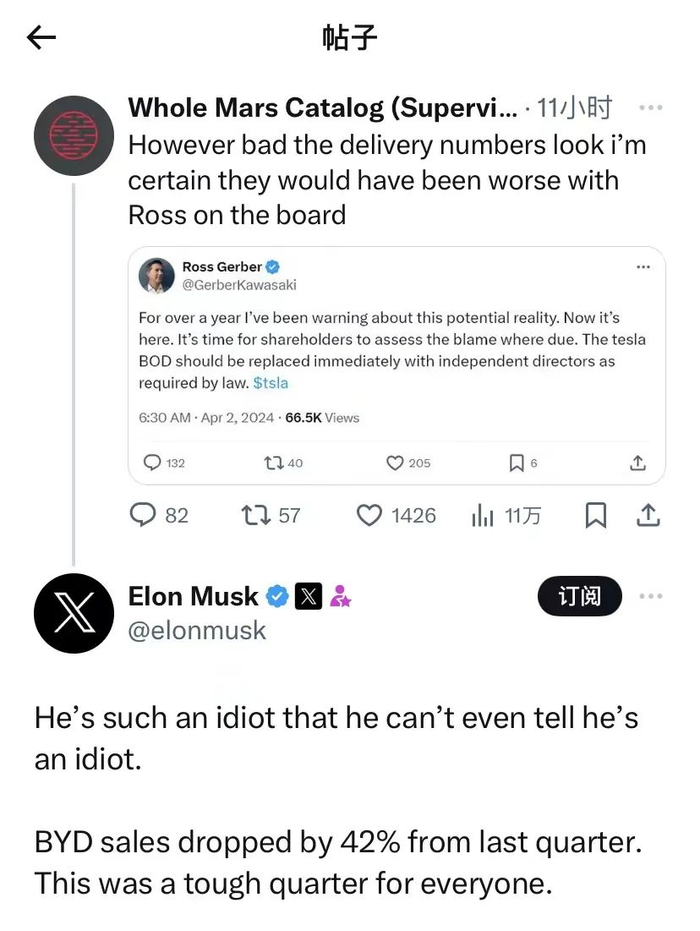Click the Subscribe (订阅) button
Viewport: 700px width, 931px height.
click(x=580, y=597)
